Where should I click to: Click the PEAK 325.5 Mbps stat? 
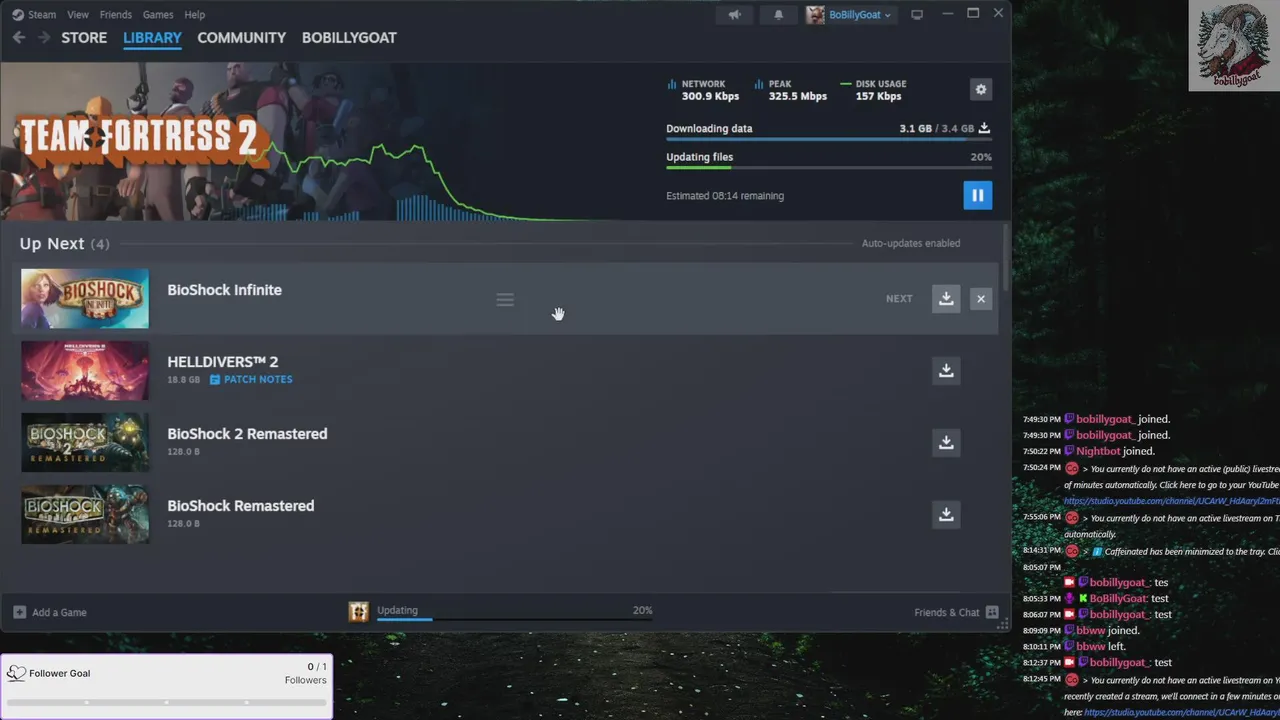pos(791,90)
